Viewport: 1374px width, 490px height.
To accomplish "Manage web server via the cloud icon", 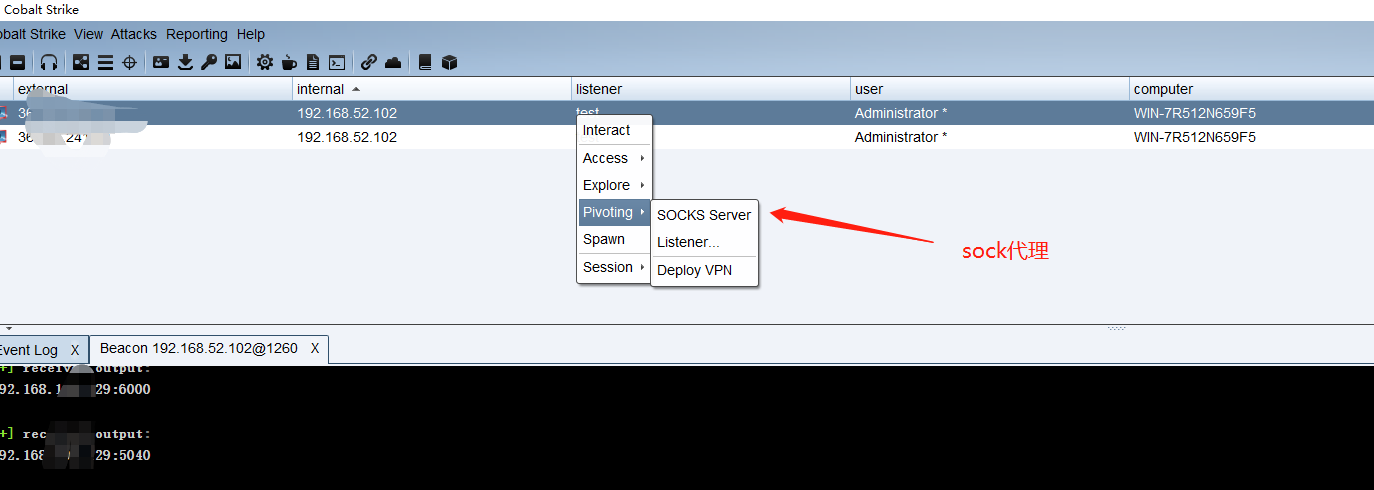I will [x=393, y=62].
